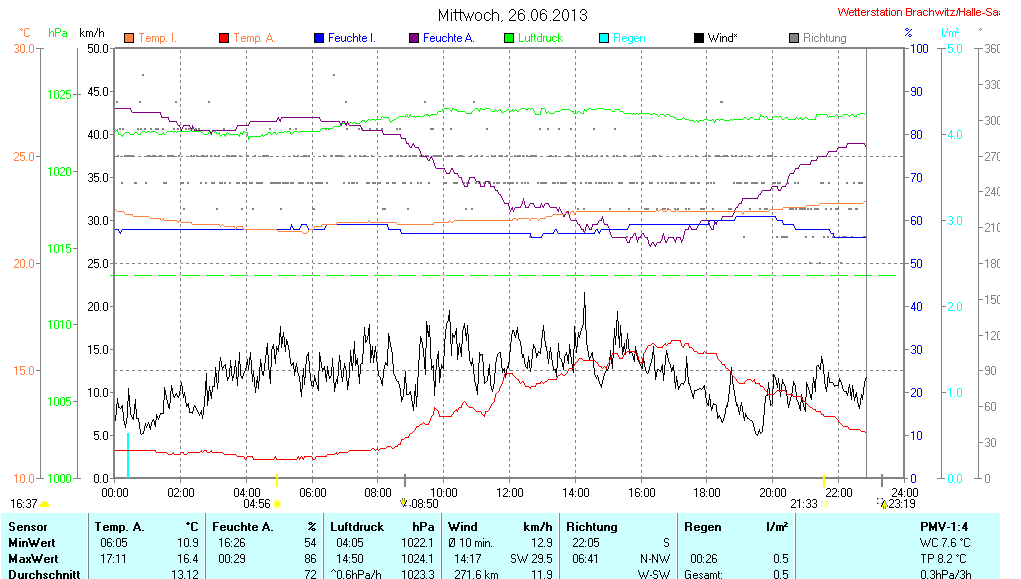The image size is (1021, 579).
Task: Click the PMV-1:4 label
Action: [943, 526]
